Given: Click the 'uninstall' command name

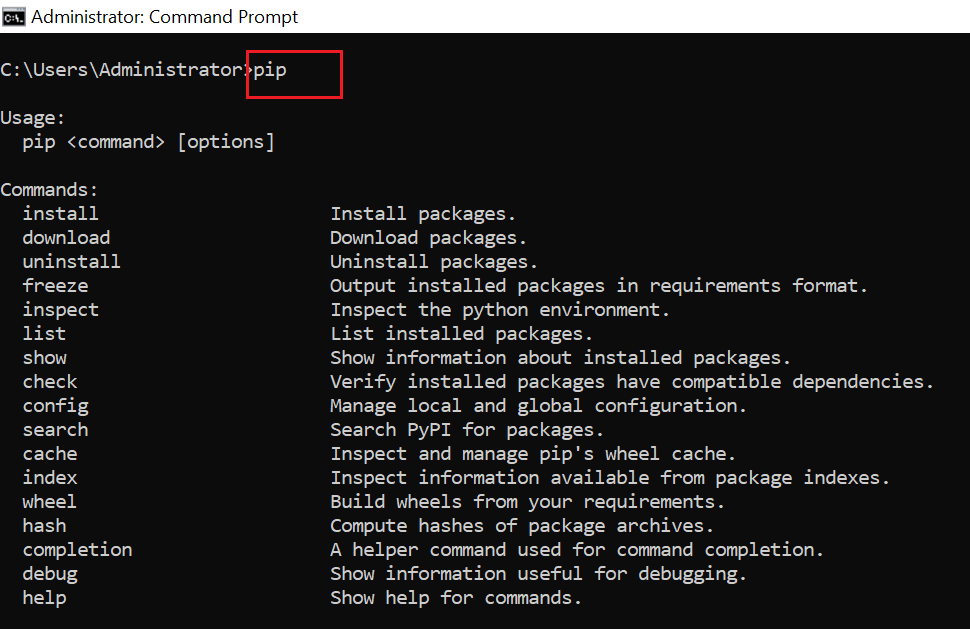Looking at the screenshot, I should click(71, 262).
